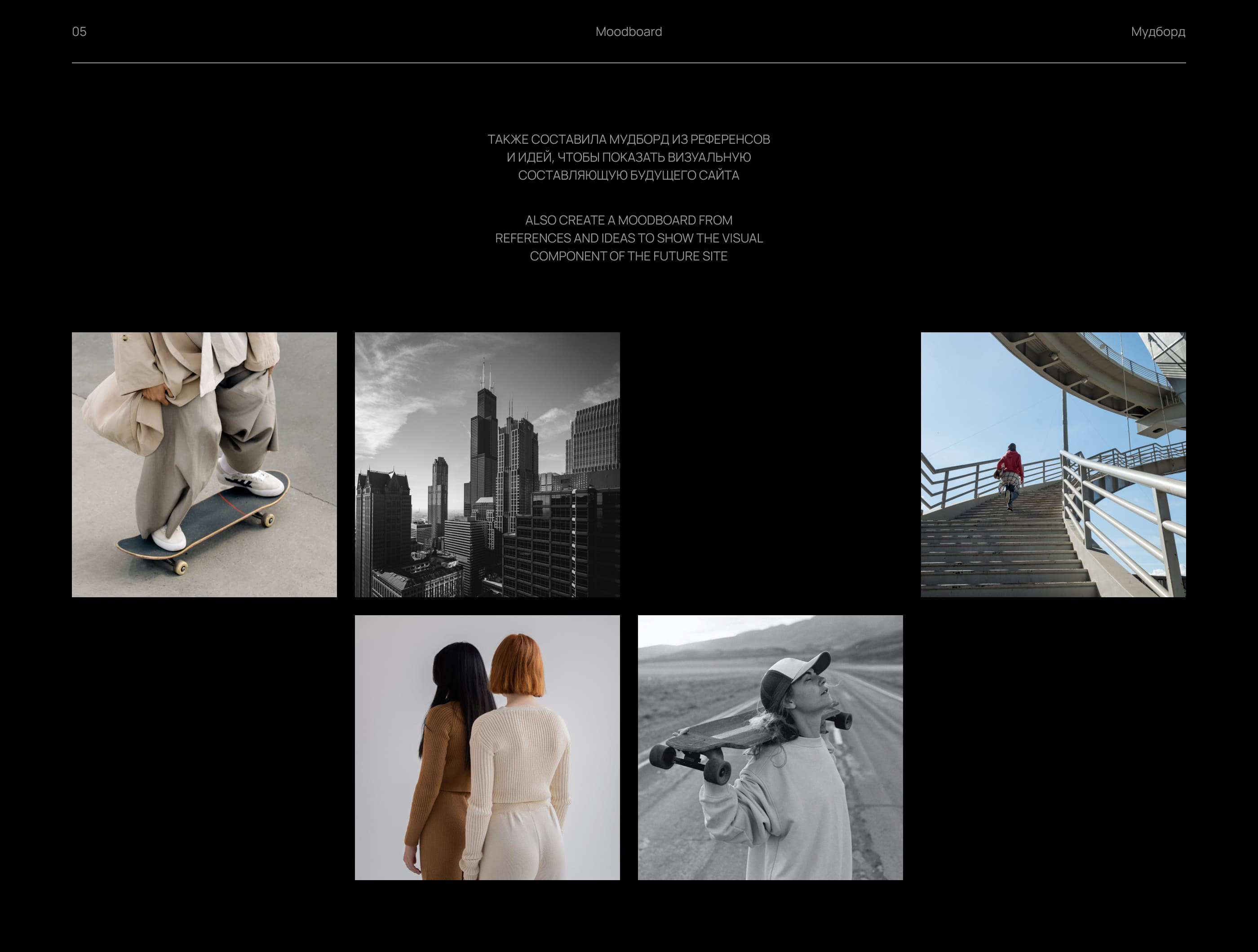Click the page number "05"

point(79,32)
